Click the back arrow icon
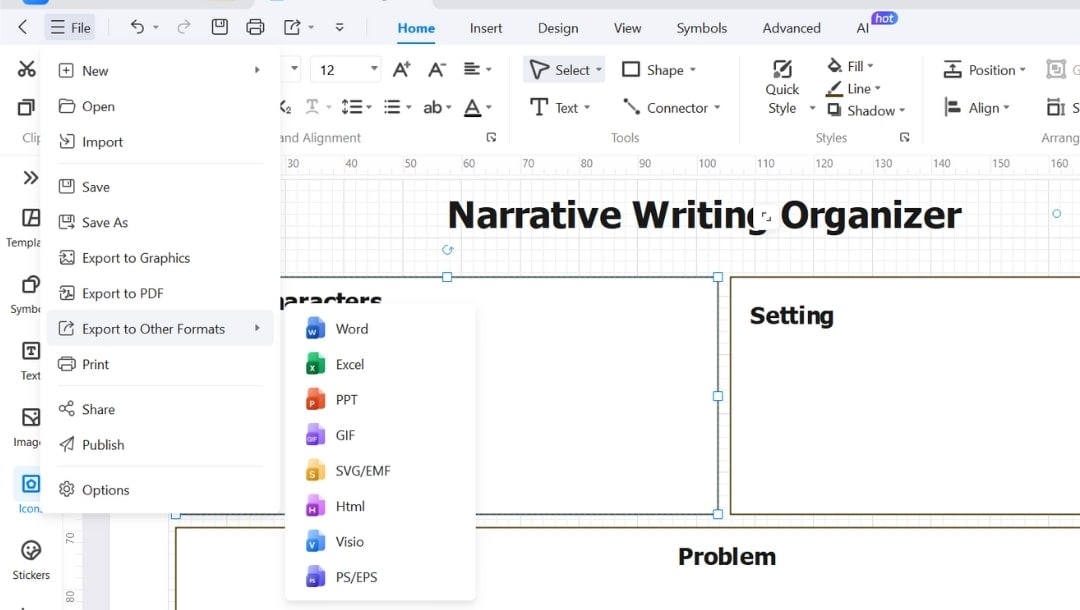The width and height of the screenshot is (1080, 610). (23, 27)
